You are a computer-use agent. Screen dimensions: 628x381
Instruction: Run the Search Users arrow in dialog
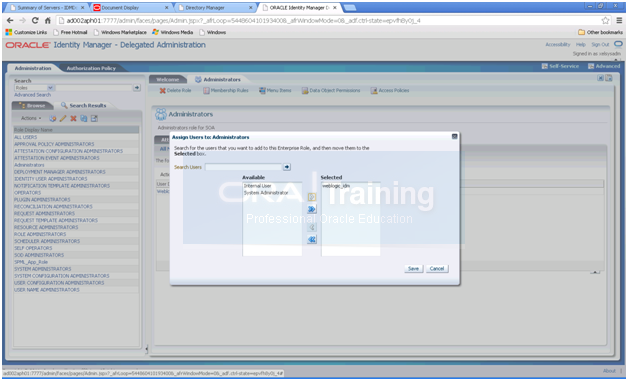click(x=287, y=167)
